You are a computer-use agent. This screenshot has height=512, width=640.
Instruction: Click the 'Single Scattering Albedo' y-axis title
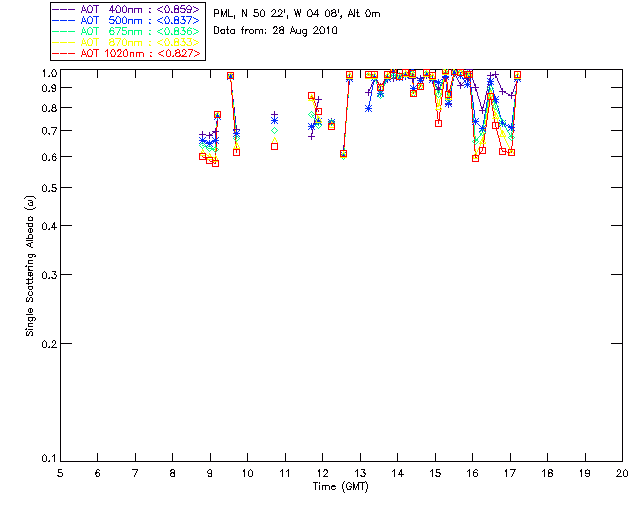[x=30, y=265]
